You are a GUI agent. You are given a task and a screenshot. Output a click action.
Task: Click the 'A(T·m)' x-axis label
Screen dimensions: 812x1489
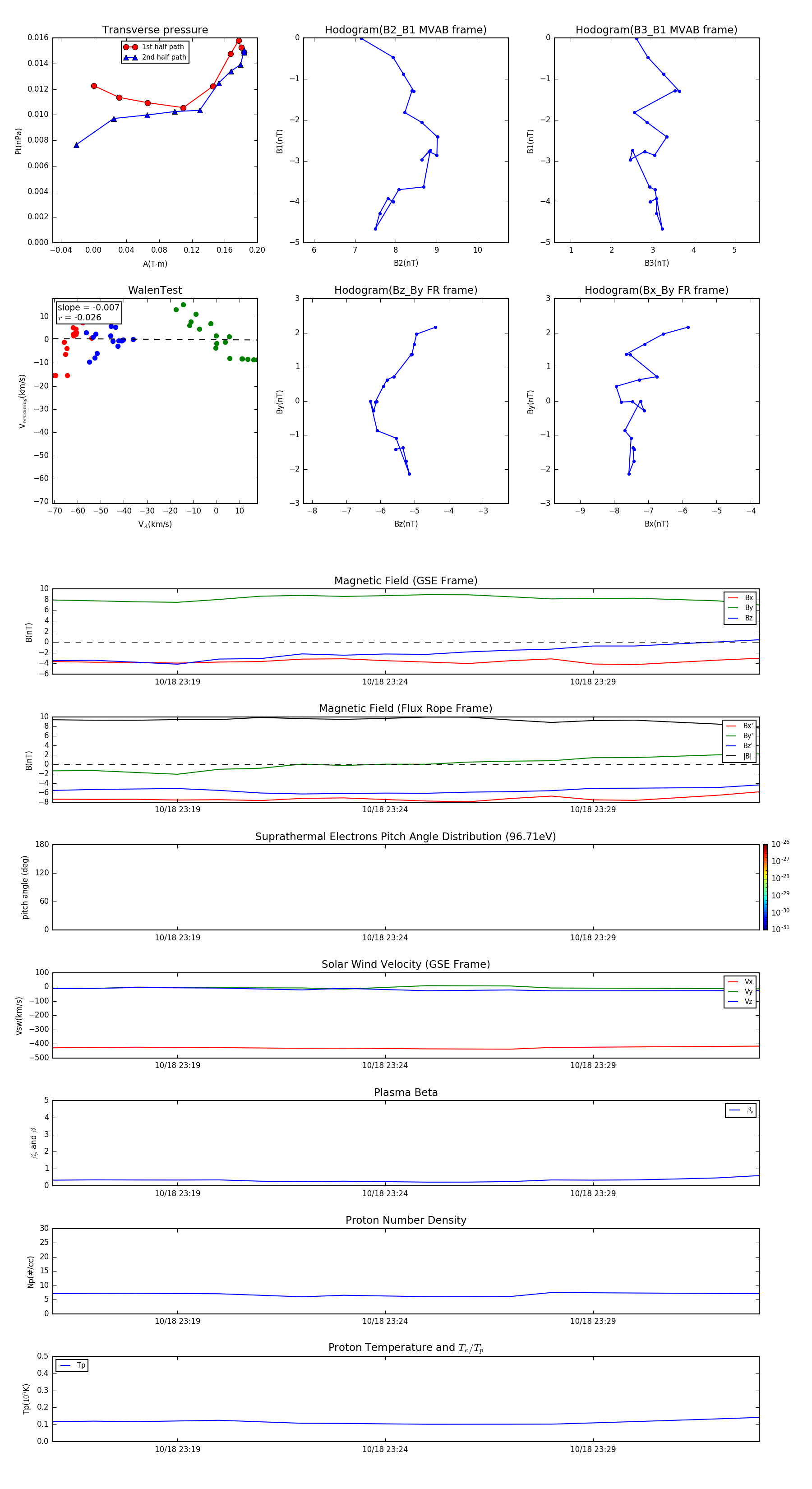(155, 264)
